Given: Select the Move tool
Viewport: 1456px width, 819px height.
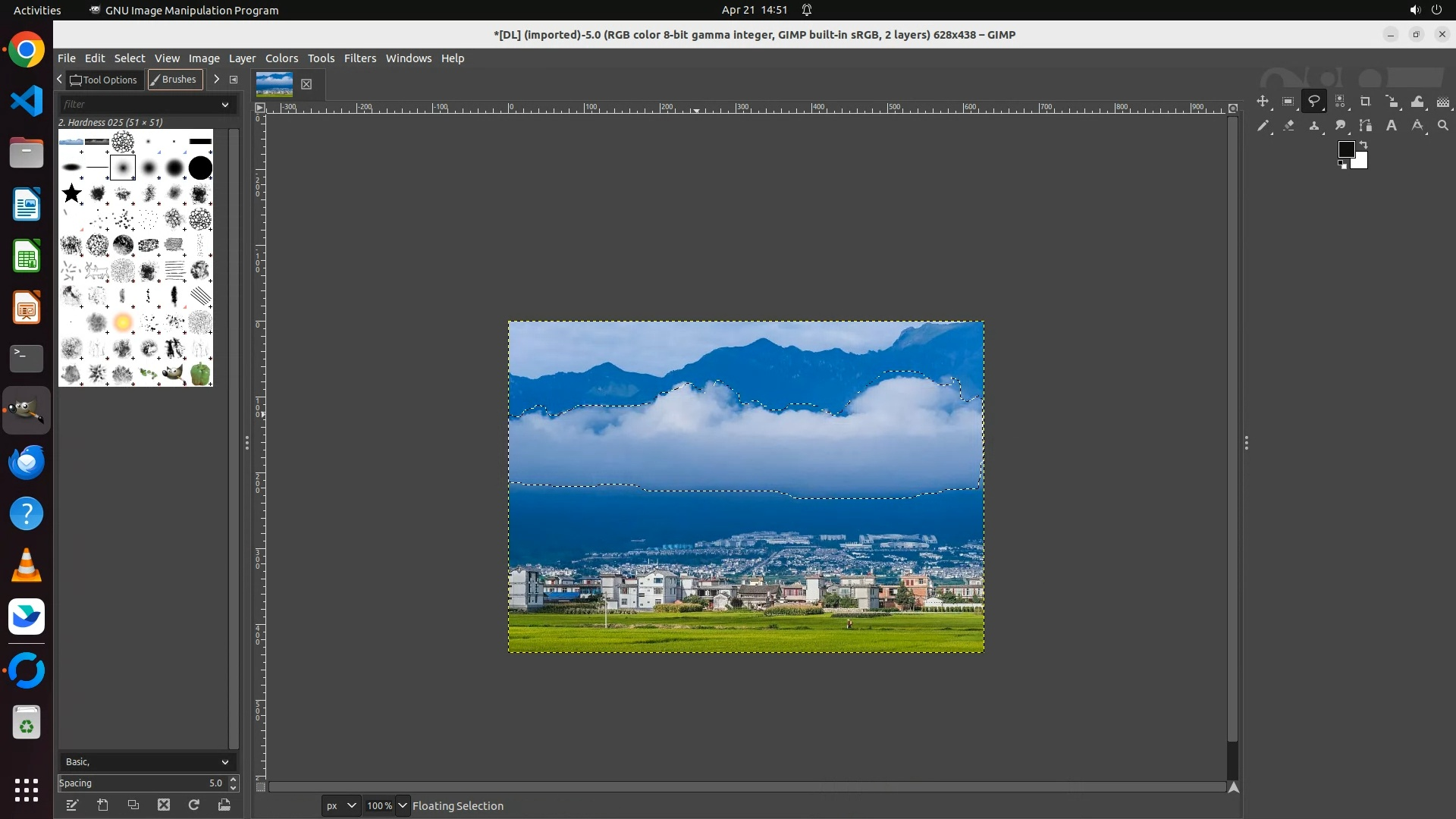Looking at the screenshot, I should tap(1263, 102).
